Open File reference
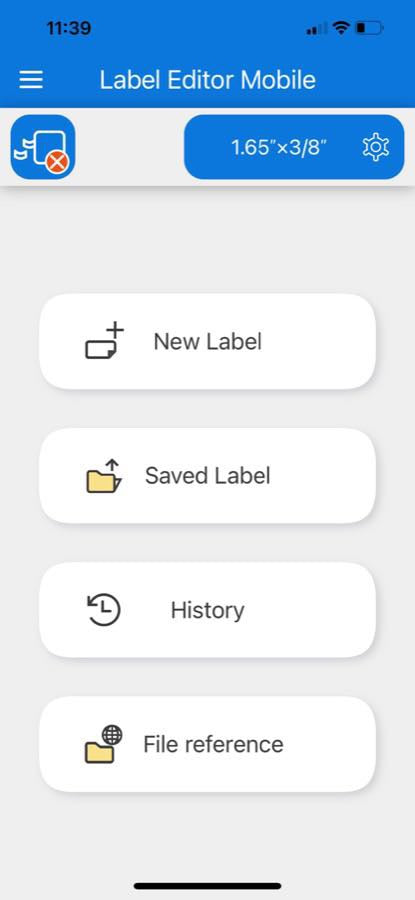Viewport: 415px width, 900px height. (207, 744)
